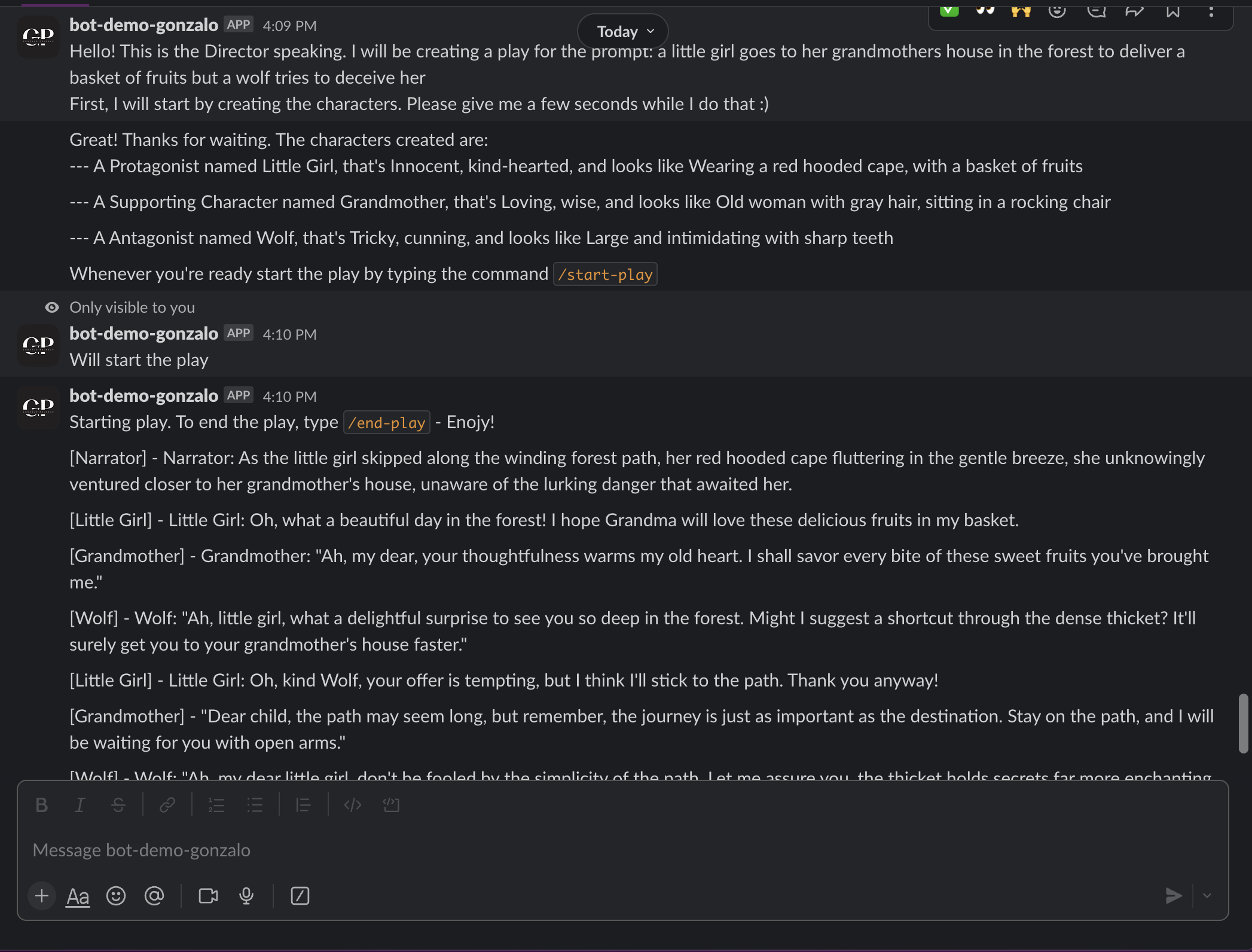Insert a link using the link icon

pos(167,805)
